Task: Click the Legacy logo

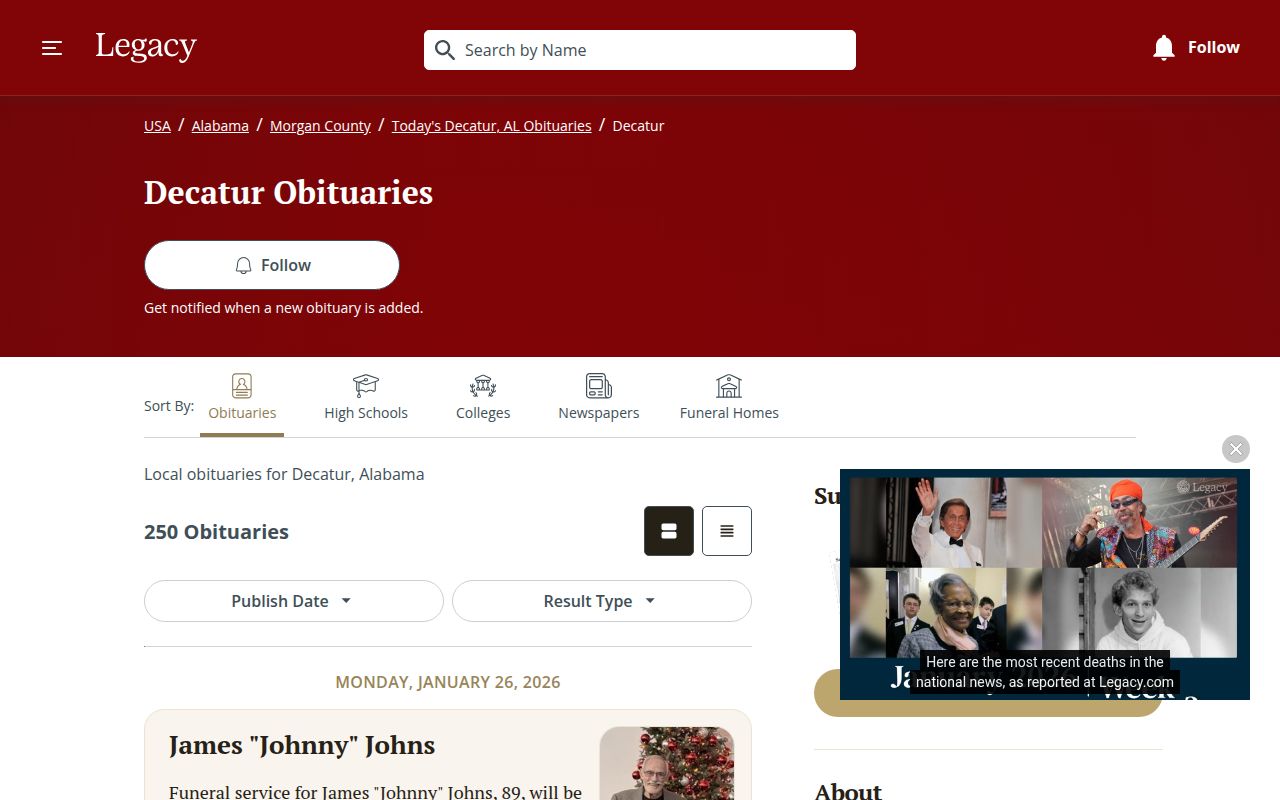Action: [x=146, y=47]
